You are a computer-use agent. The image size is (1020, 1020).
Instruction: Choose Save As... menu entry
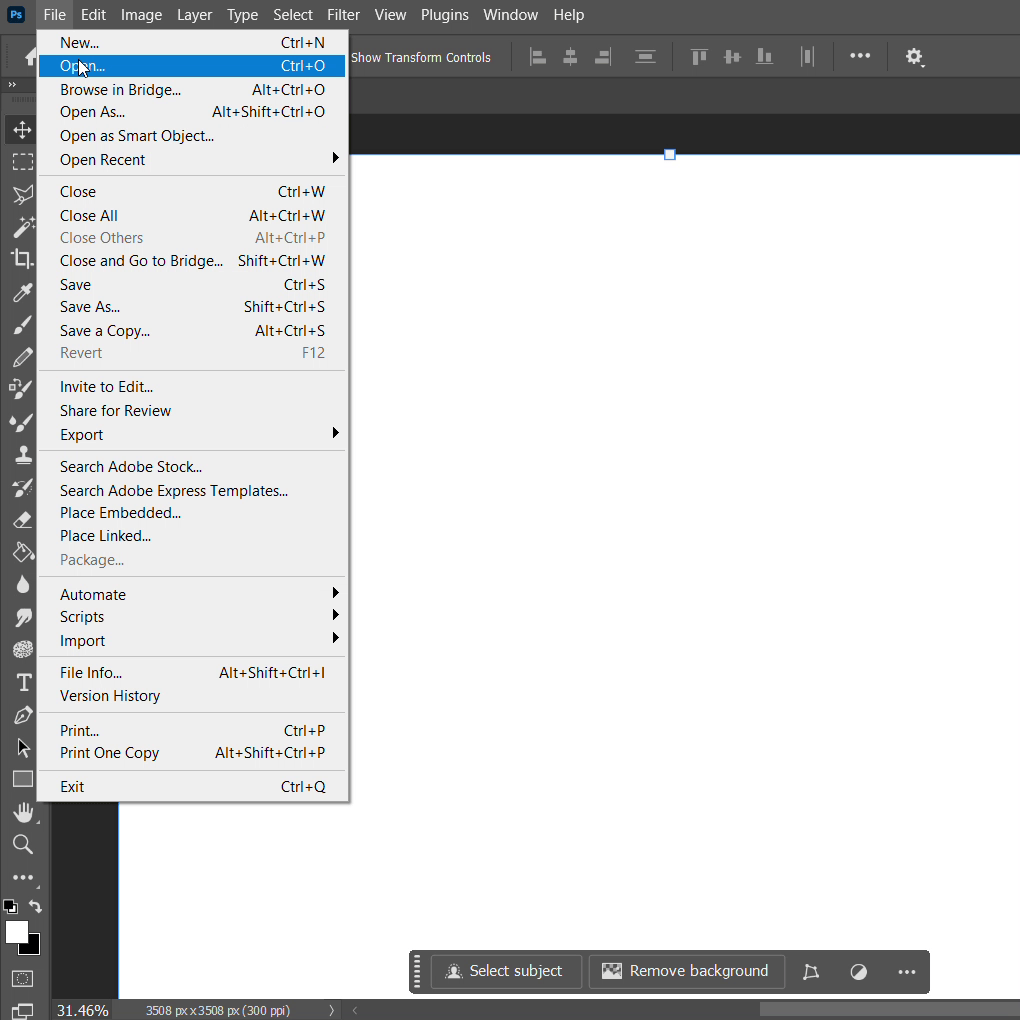tap(192, 307)
